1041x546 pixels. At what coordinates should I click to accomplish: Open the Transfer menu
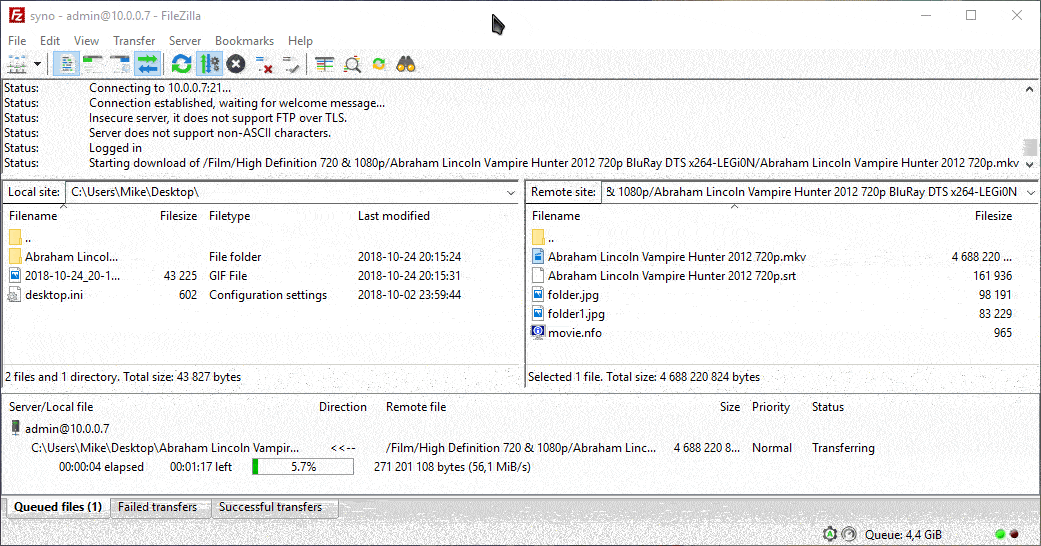[x=134, y=41]
